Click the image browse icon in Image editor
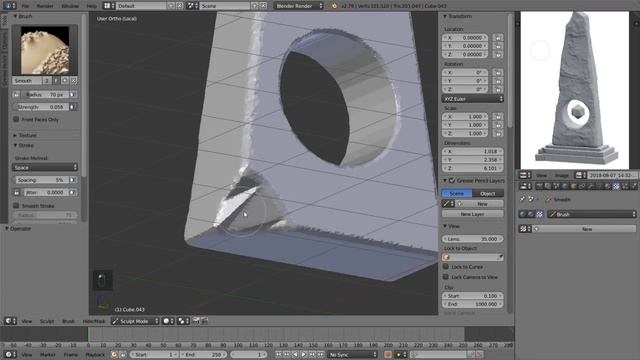Viewport: 640px width, 360px height. [580, 175]
